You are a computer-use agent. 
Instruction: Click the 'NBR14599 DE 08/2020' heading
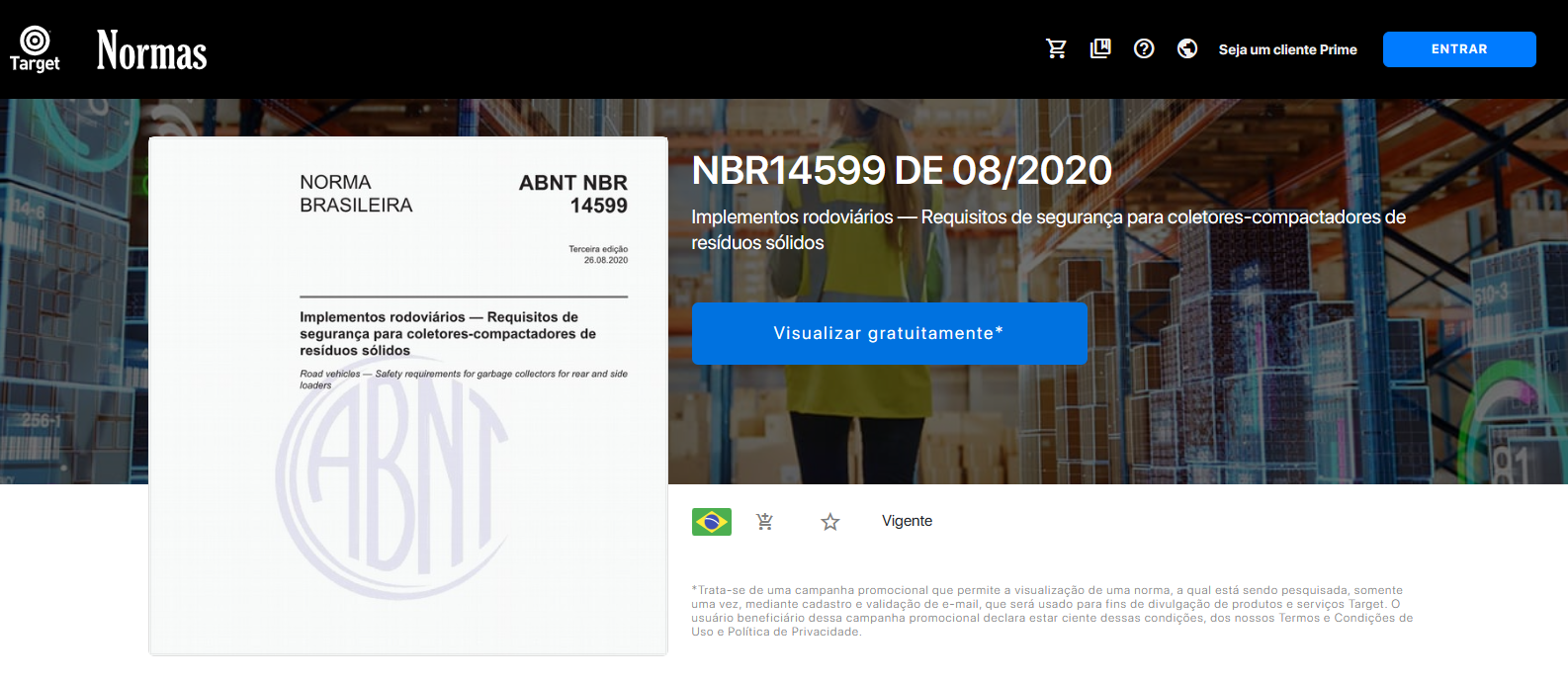tap(902, 171)
